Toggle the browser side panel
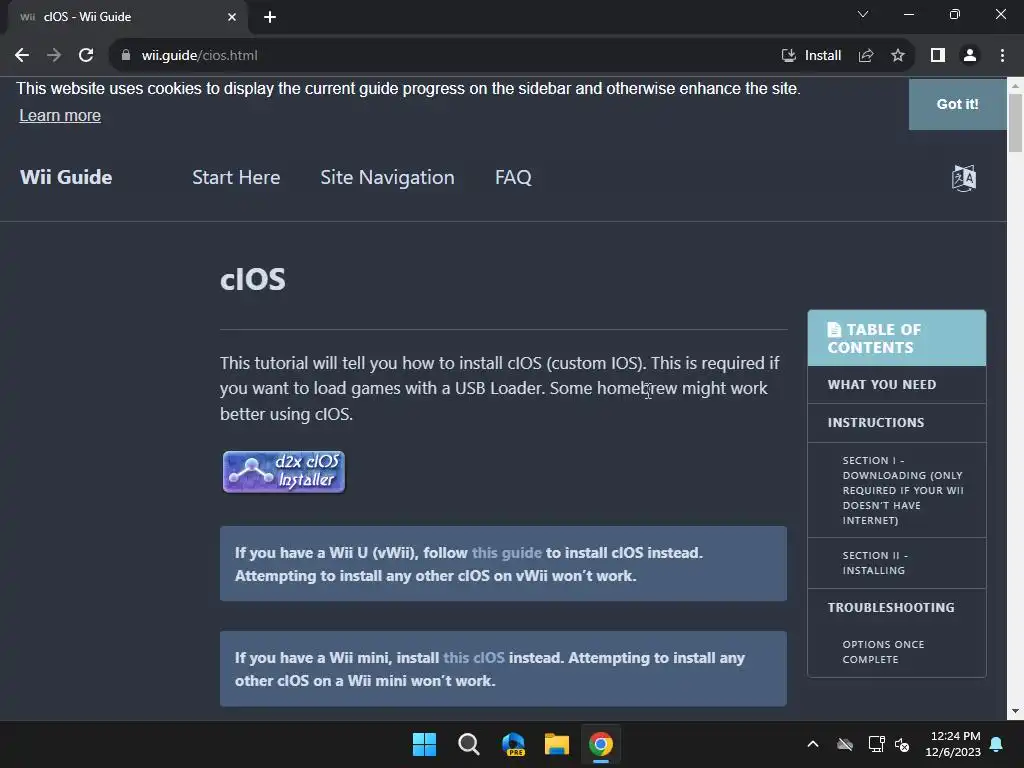This screenshot has width=1024, height=768. [938, 56]
